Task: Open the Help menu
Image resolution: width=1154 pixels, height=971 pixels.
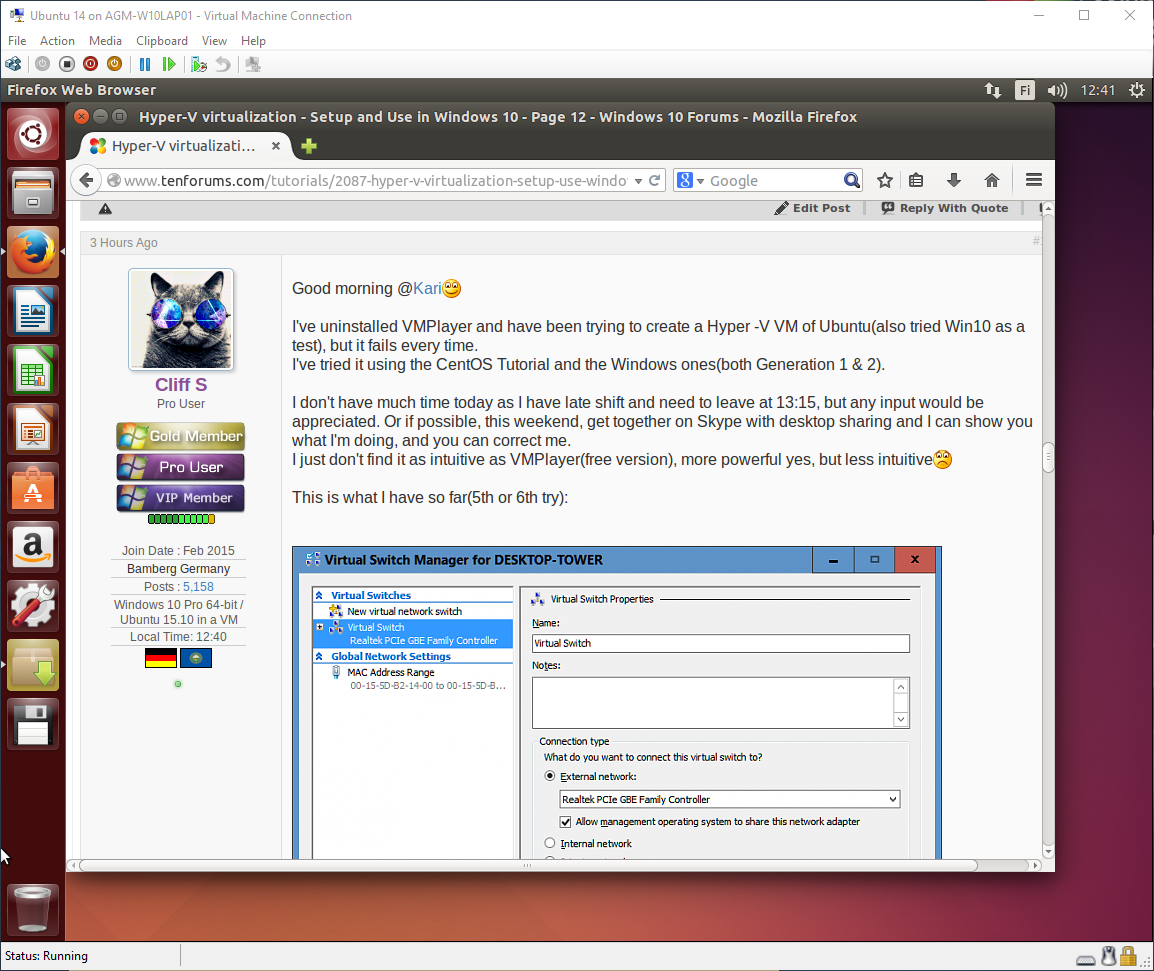Action: click(x=253, y=41)
